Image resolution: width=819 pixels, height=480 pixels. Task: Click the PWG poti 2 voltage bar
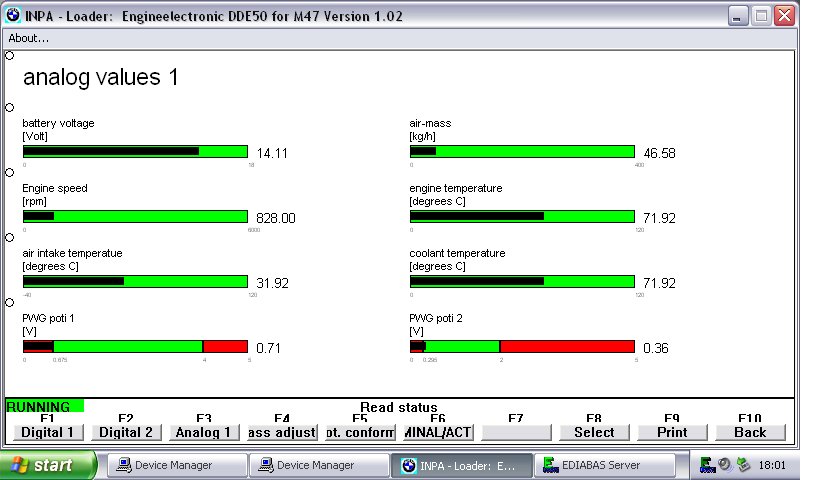(x=522, y=346)
